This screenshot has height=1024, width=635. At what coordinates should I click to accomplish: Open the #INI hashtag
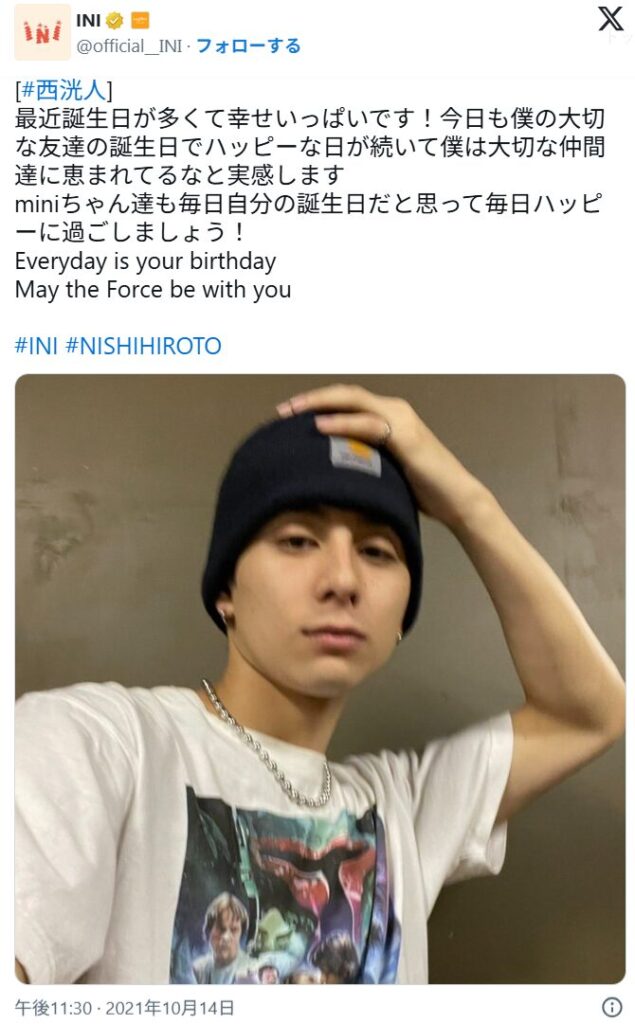point(37,345)
